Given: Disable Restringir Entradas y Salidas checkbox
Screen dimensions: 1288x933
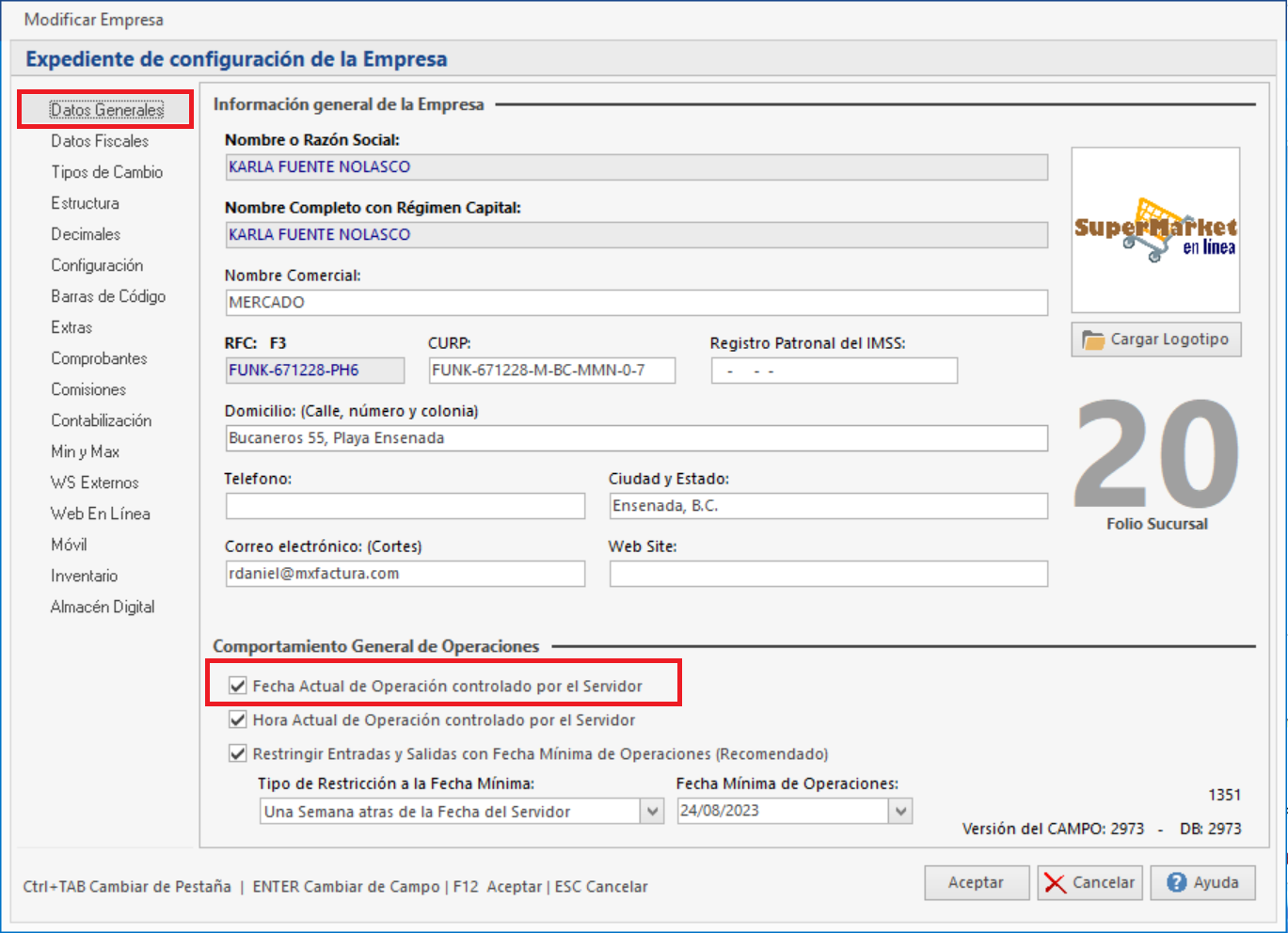Looking at the screenshot, I should (238, 753).
